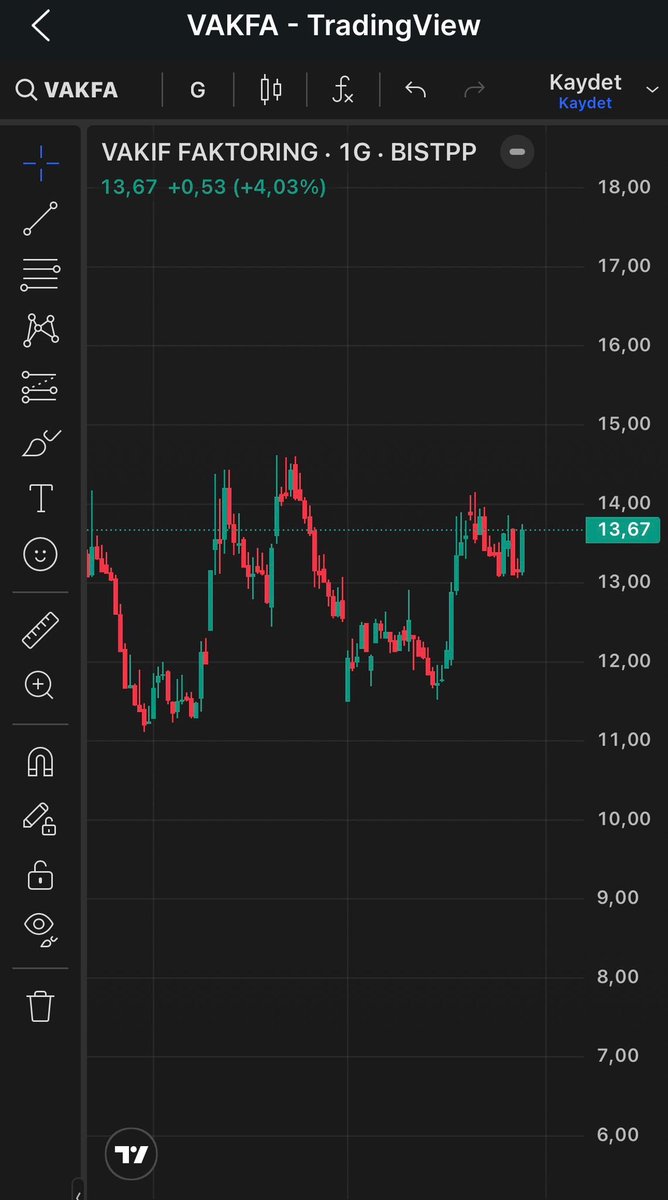Select the text annotation tool
The height and width of the screenshot is (1200, 668).
(41, 498)
